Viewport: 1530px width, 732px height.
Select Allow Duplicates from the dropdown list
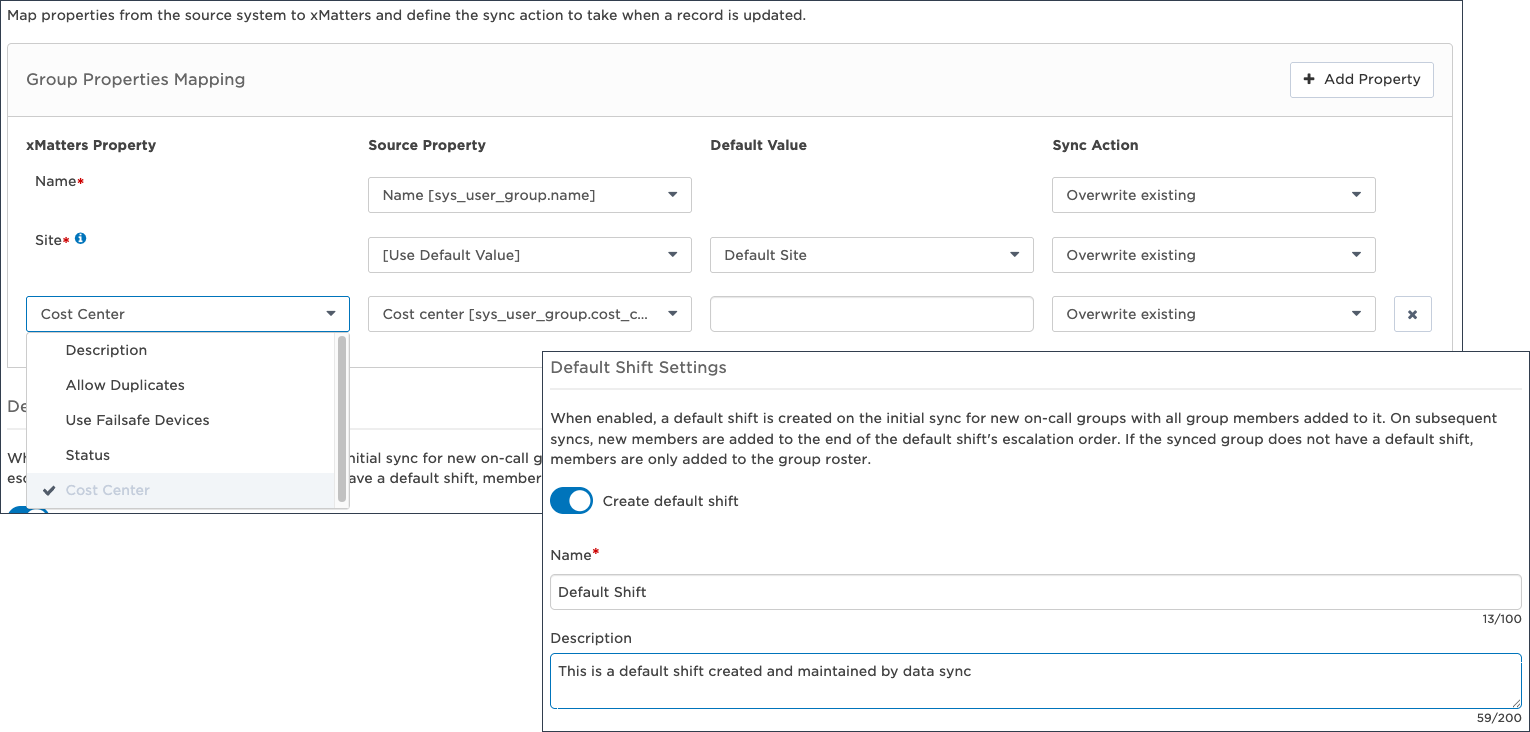click(181, 385)
